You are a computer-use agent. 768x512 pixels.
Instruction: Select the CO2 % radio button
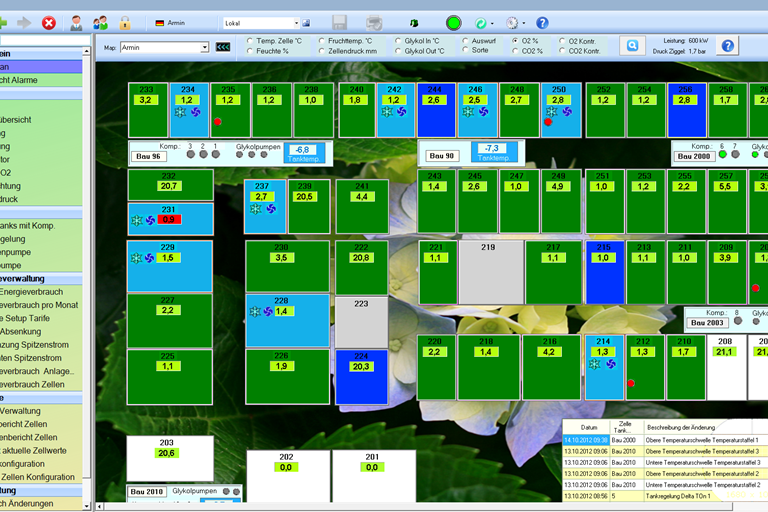pos(515,50)
